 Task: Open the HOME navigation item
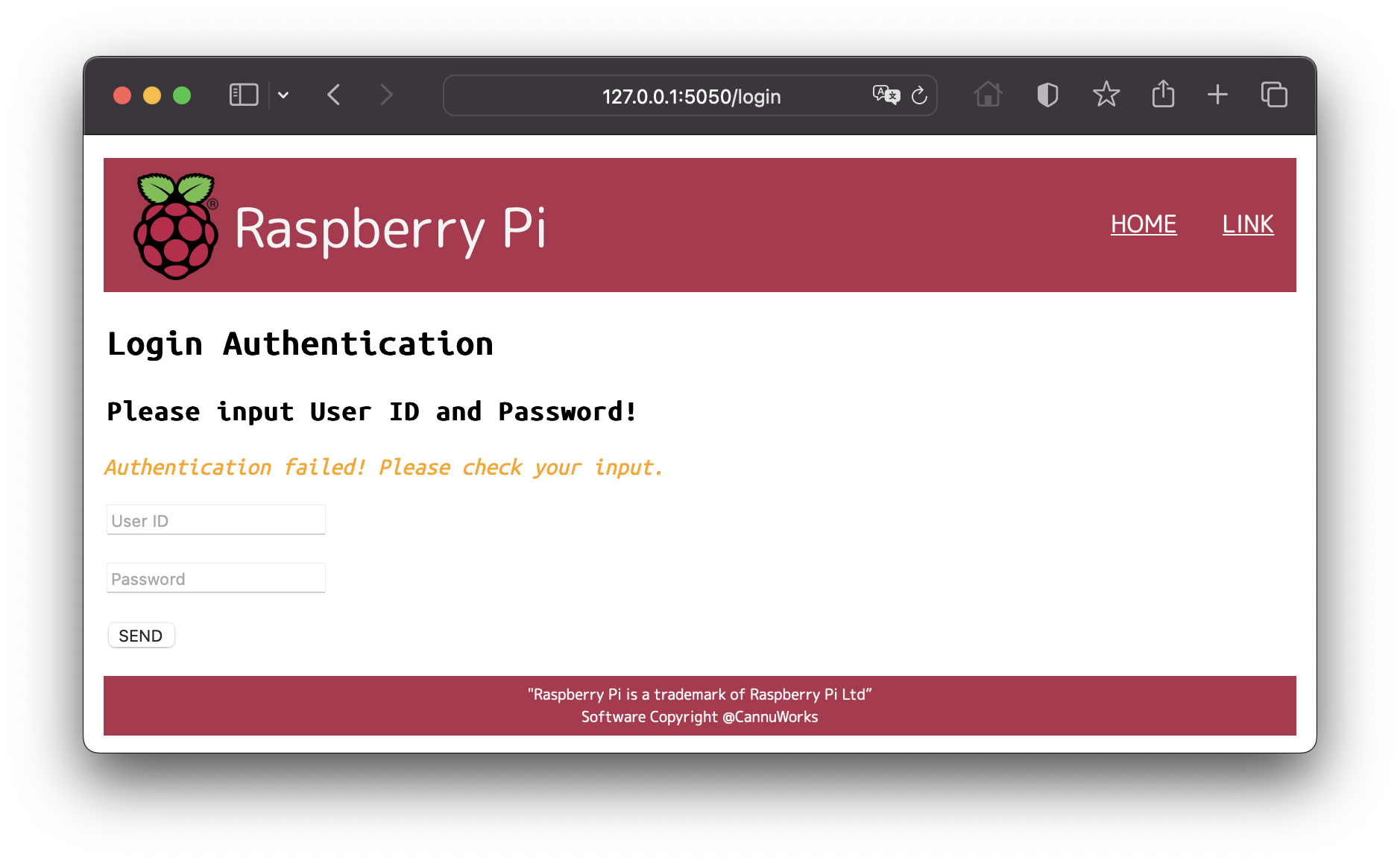pos(1144,224)
